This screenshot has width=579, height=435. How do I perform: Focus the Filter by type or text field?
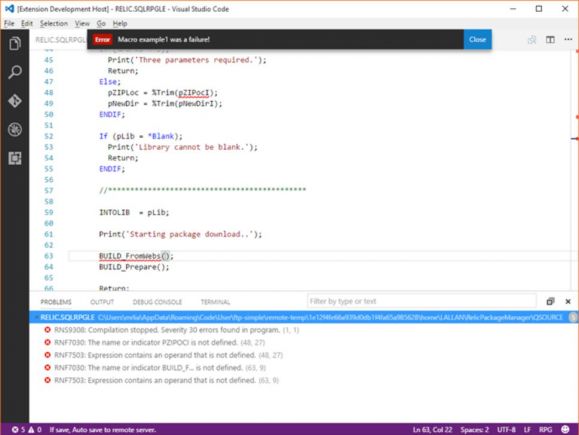[421, 301]
